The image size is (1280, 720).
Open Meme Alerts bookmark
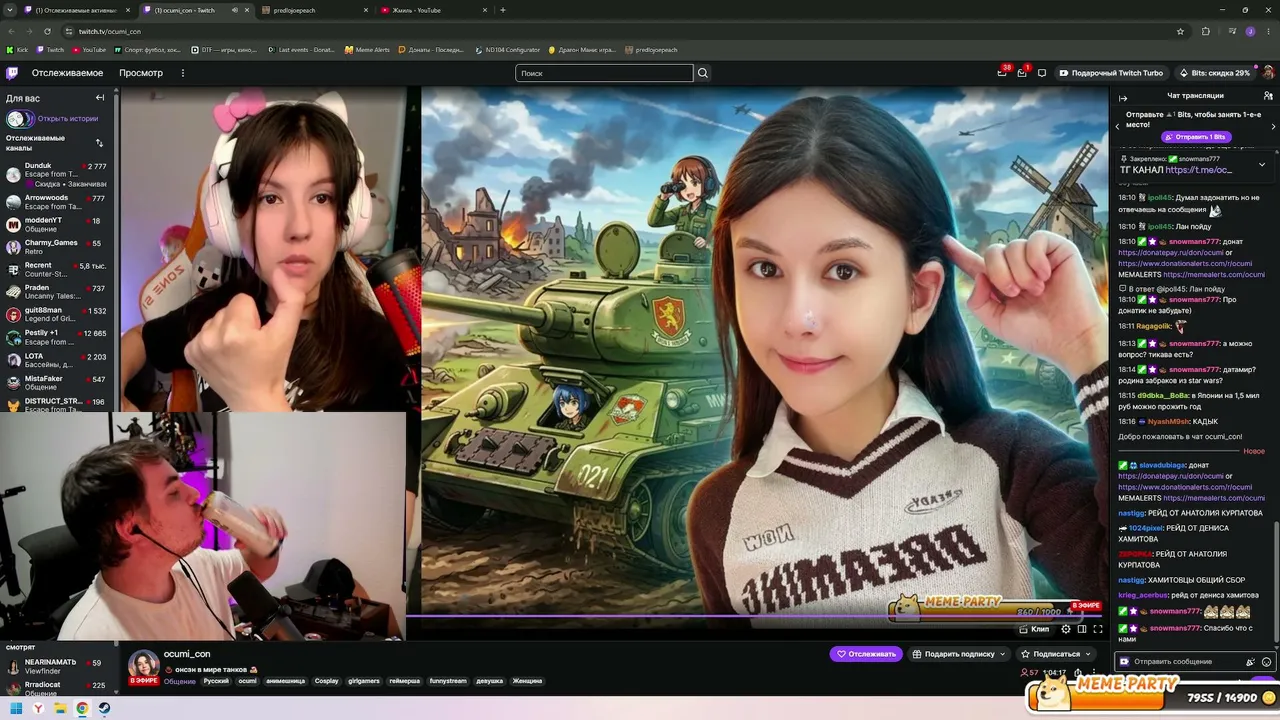pyautogui.click(x=367, y=50)
